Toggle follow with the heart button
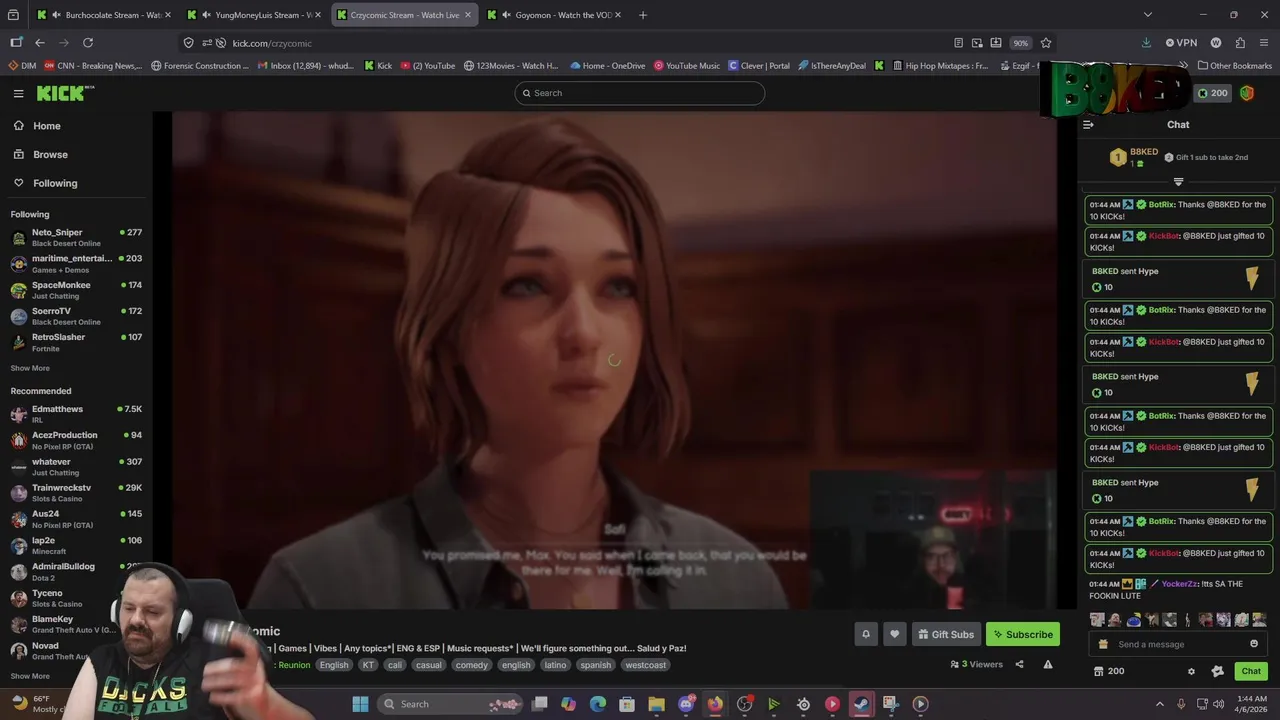The image size is (1280, 720). click(895, 634)
